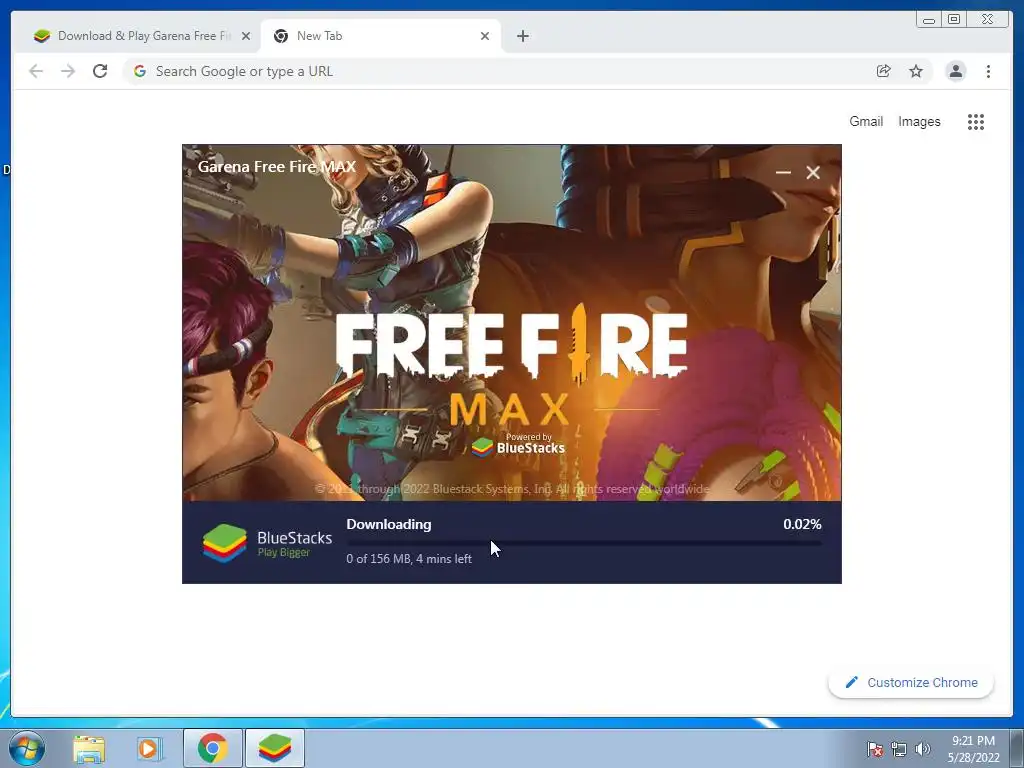Open Chrome's three-dot menu
Image resolution: width=1024 pixels, height=768 pixels.
[988, 71]
